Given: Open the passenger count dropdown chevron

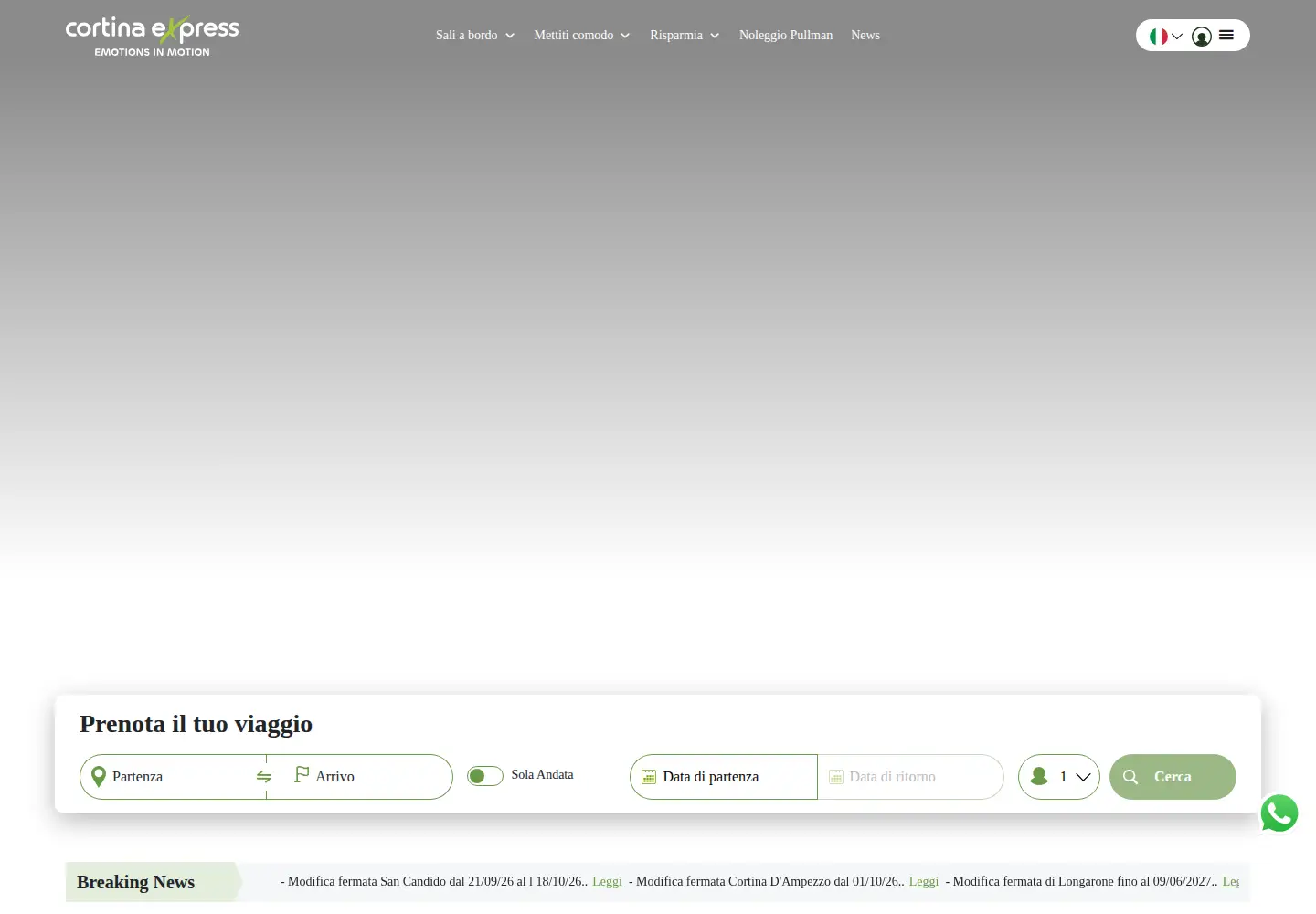Looking at the screenshot, I should pos(1083,777).
